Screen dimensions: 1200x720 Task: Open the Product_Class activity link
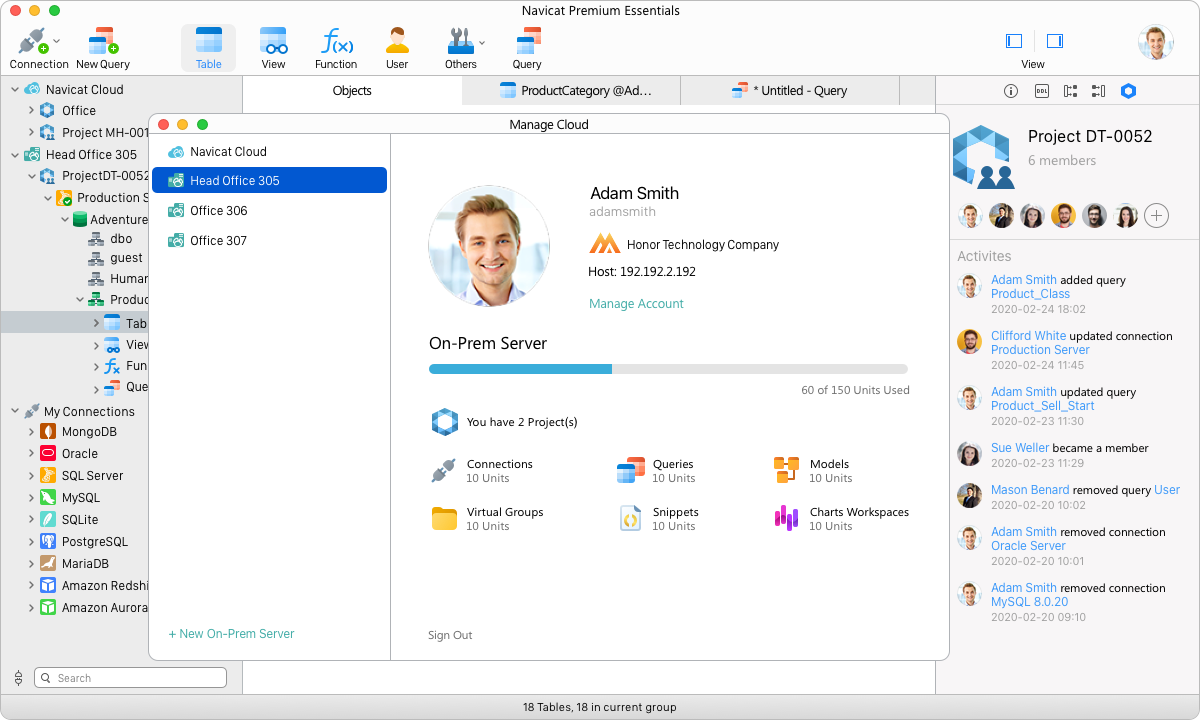[x=1030, y=294]
